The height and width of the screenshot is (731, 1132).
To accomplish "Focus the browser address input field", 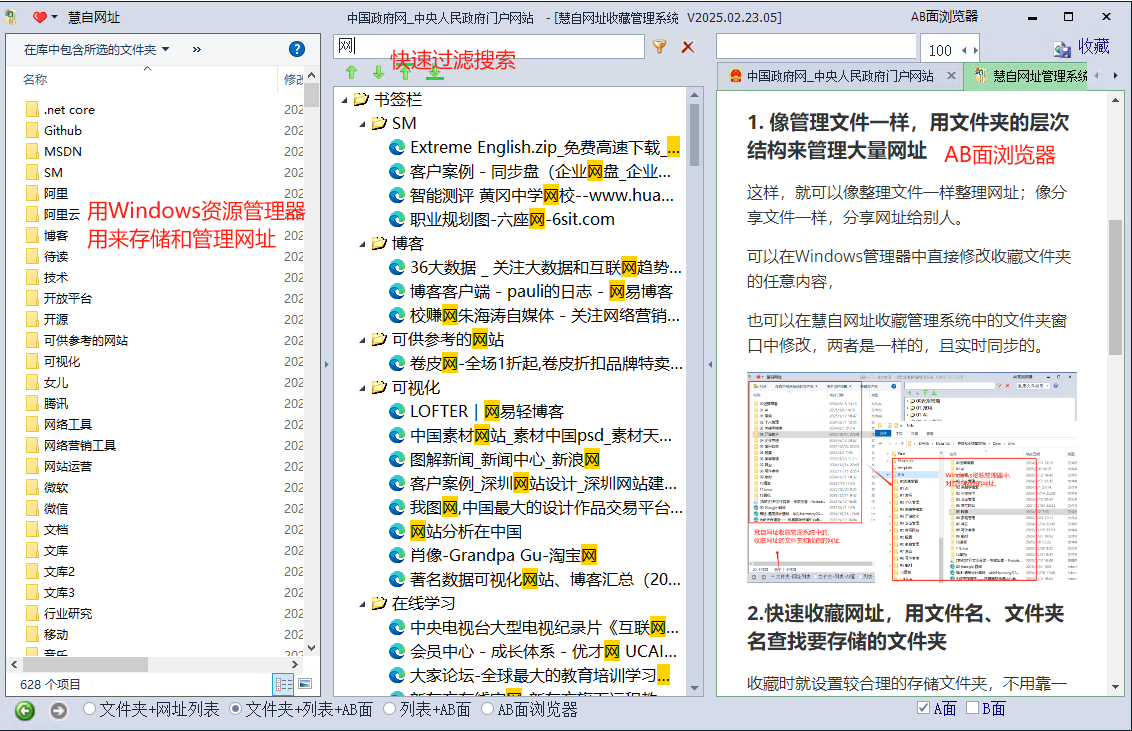I will coord(816,47).
